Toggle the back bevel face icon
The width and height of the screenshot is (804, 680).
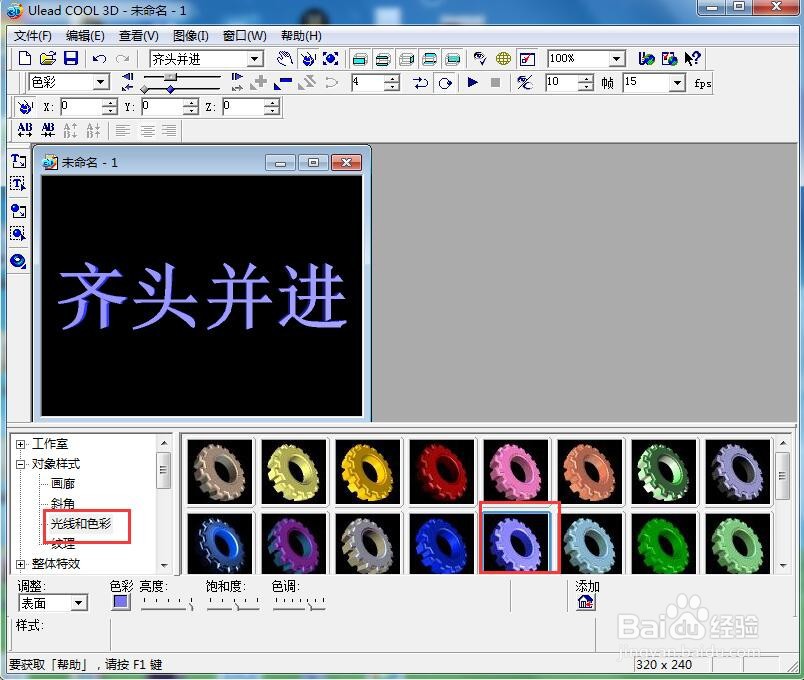click(x=430, y=59)
